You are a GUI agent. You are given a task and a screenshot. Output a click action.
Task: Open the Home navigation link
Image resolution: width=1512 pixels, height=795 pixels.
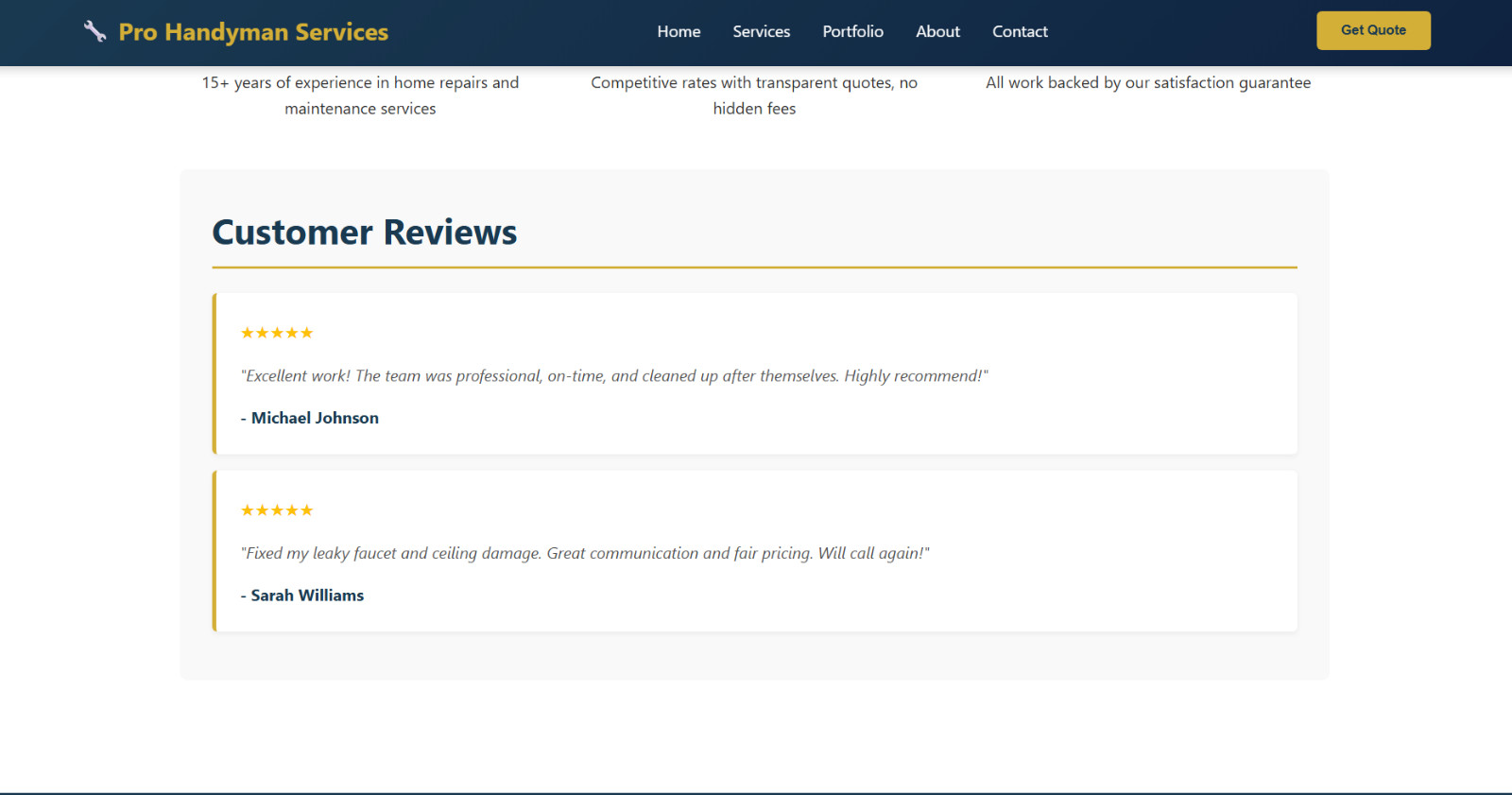coord(679,31)
